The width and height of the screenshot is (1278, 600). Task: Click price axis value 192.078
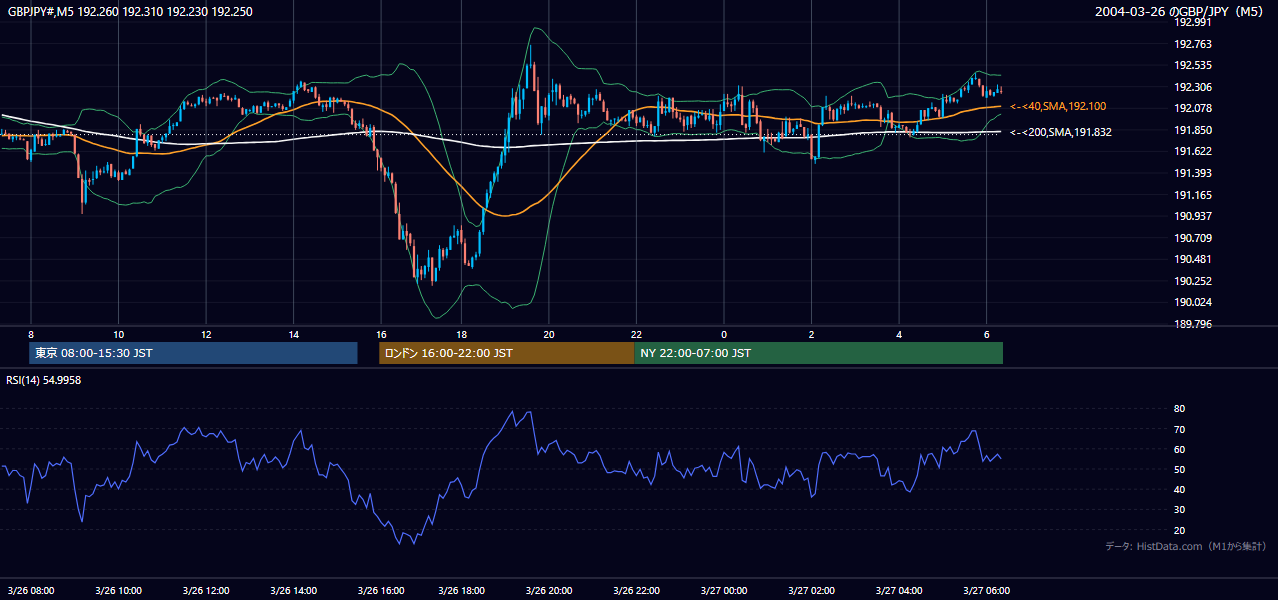coord(1192,109)
